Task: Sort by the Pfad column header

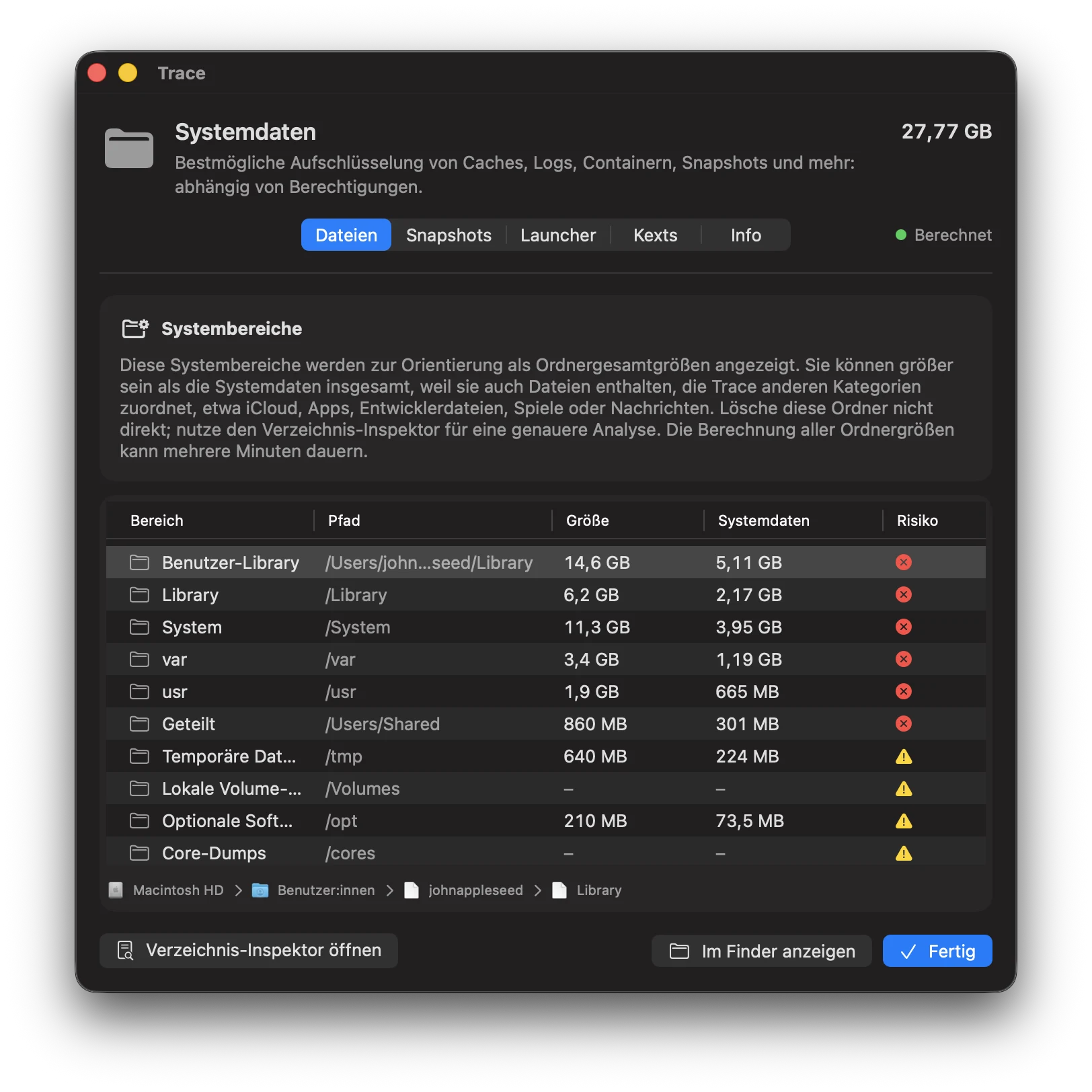Action: coord(344,520)
